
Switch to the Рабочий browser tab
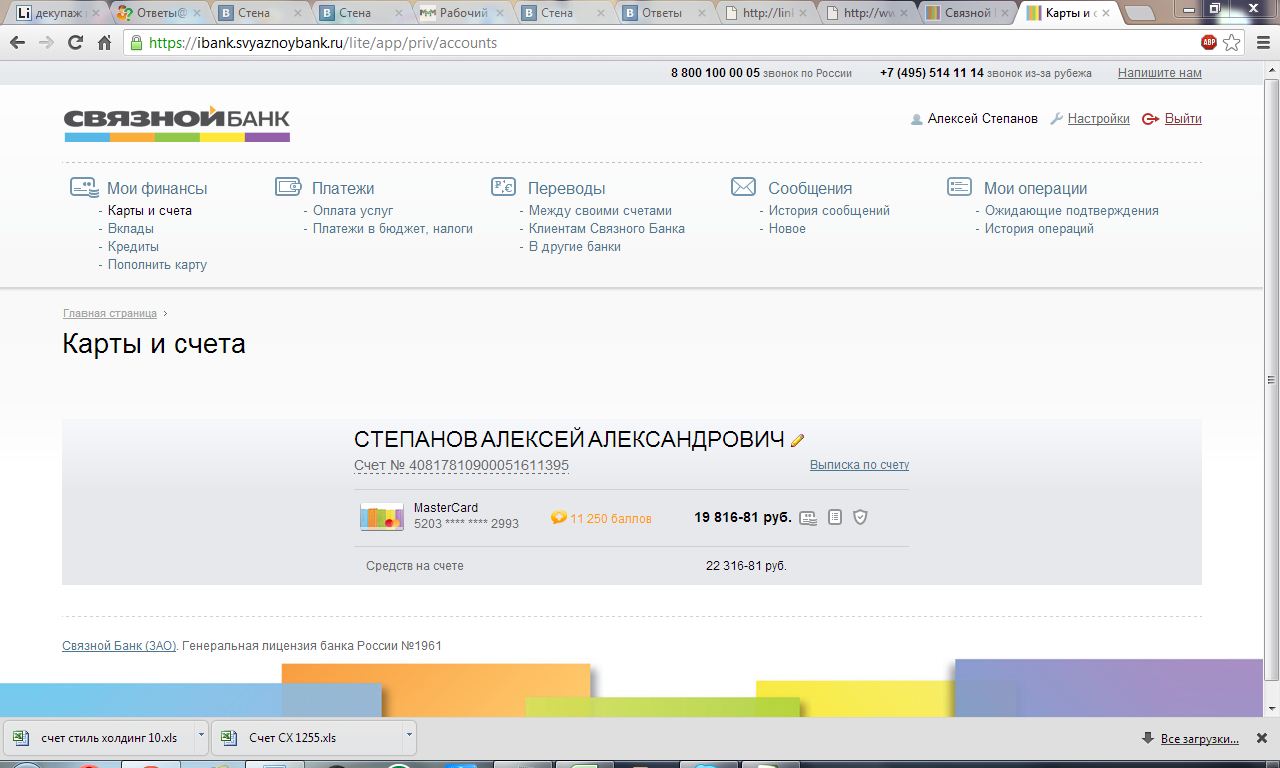[463, 13]
